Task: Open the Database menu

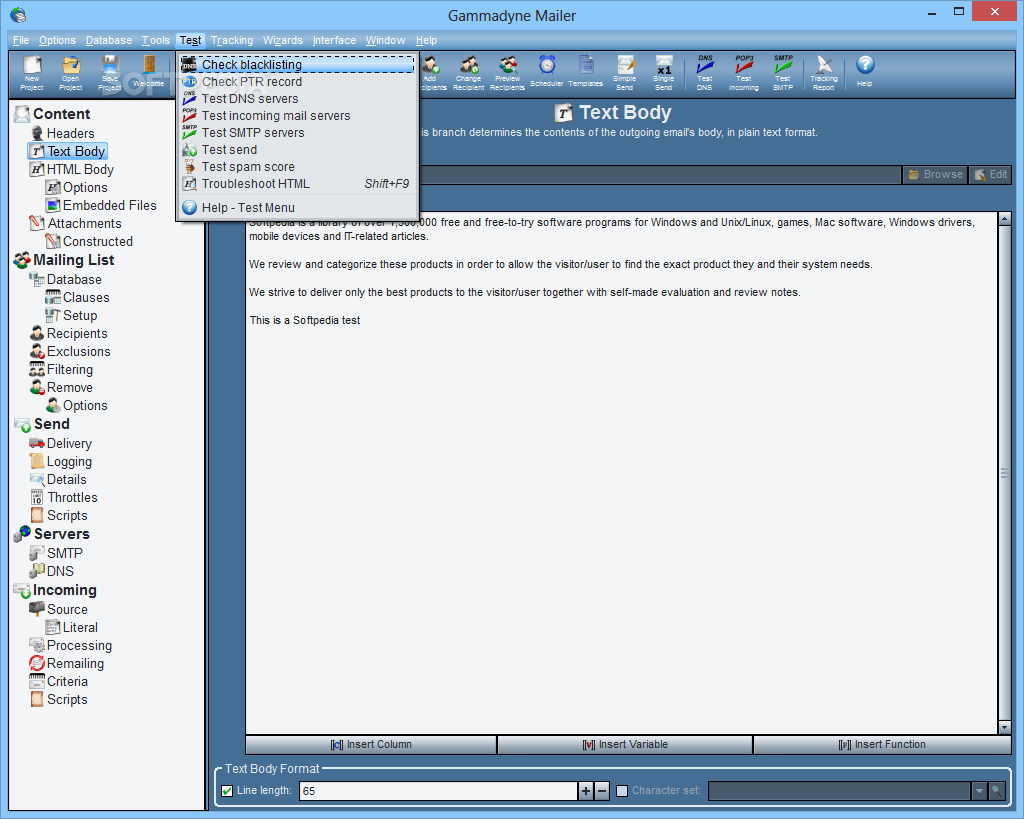Action: tap(108, 40)
